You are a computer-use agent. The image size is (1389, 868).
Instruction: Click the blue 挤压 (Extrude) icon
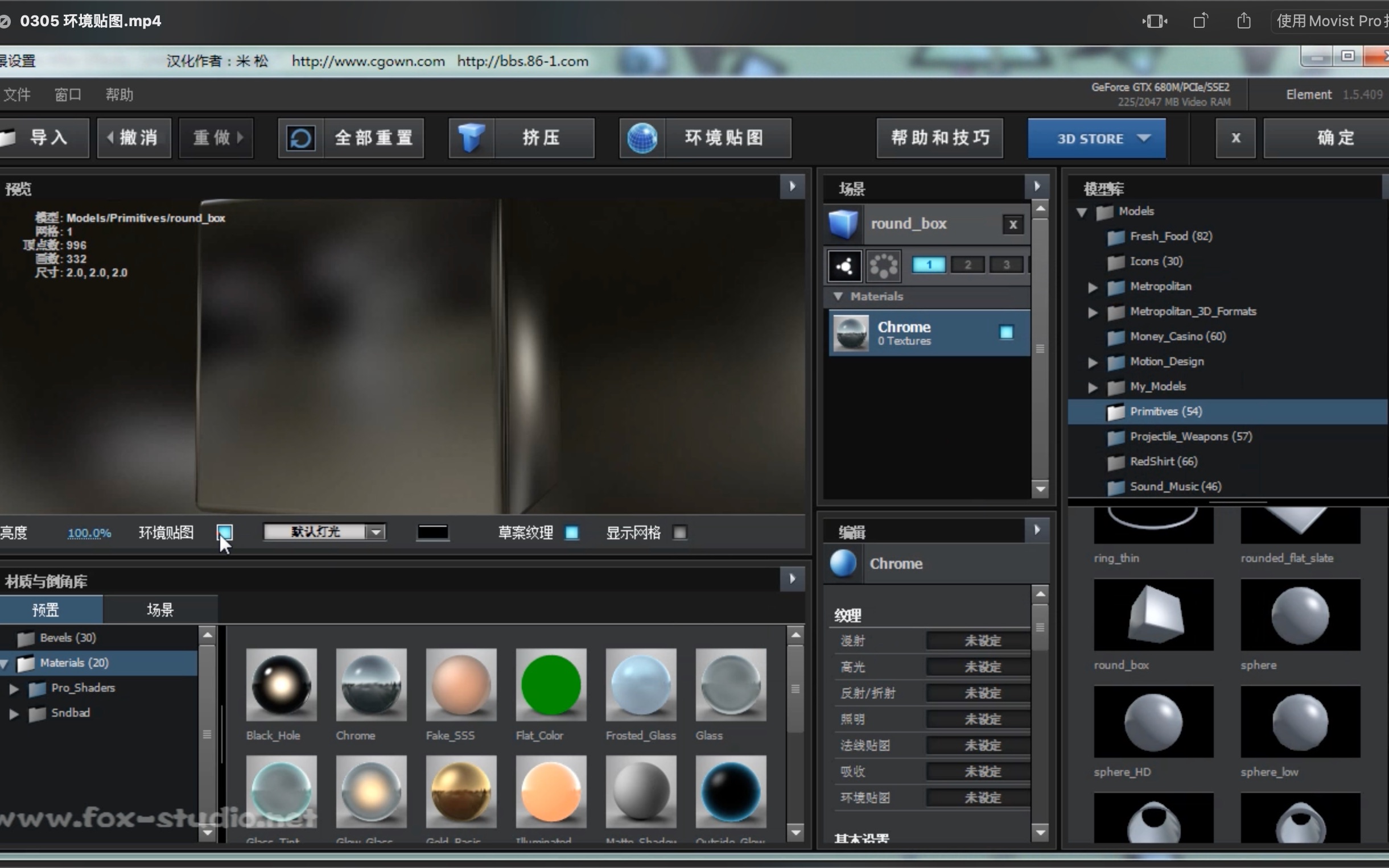pos(469,138)
